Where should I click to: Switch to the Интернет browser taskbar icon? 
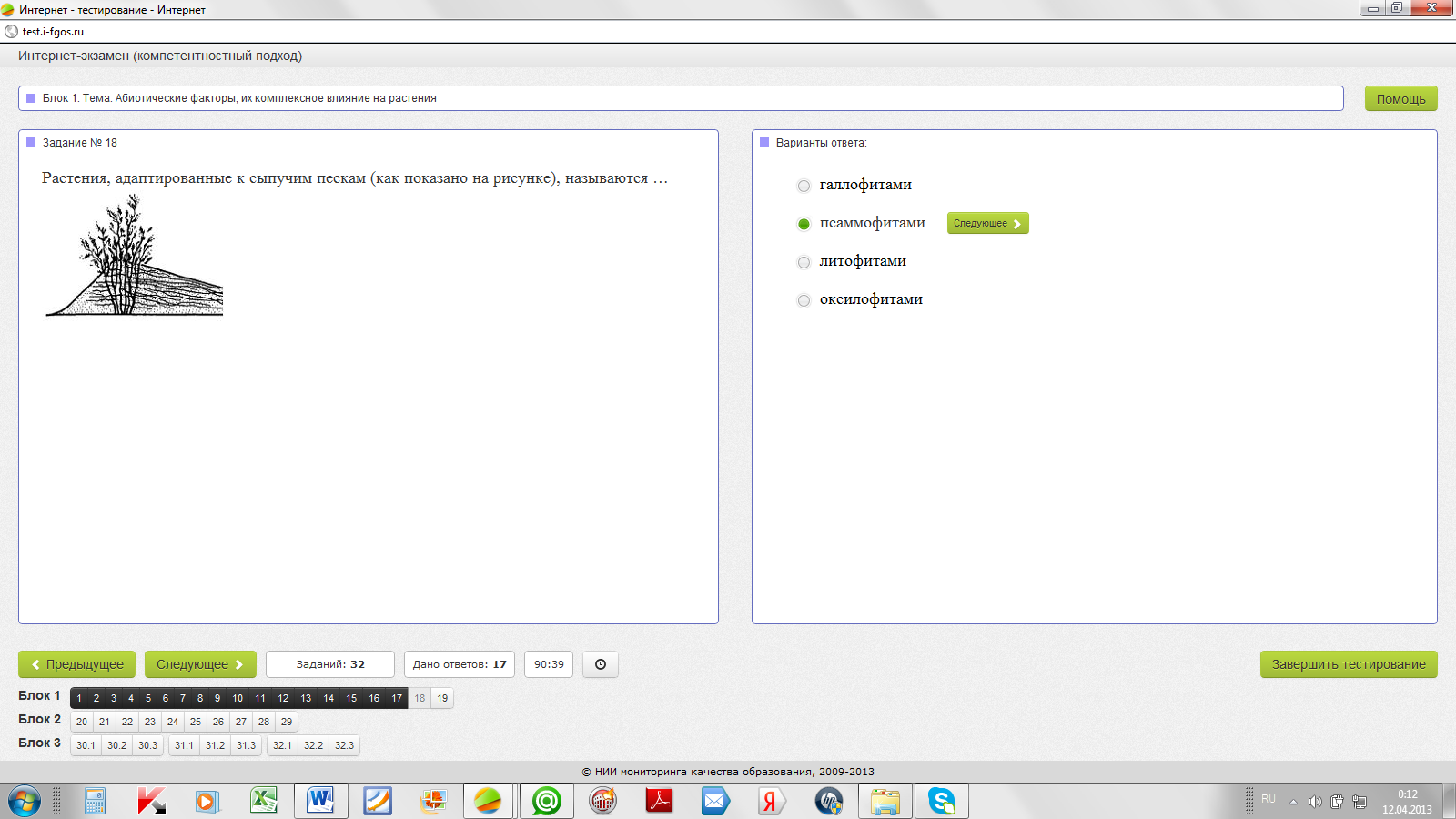[x=489, y=802]
